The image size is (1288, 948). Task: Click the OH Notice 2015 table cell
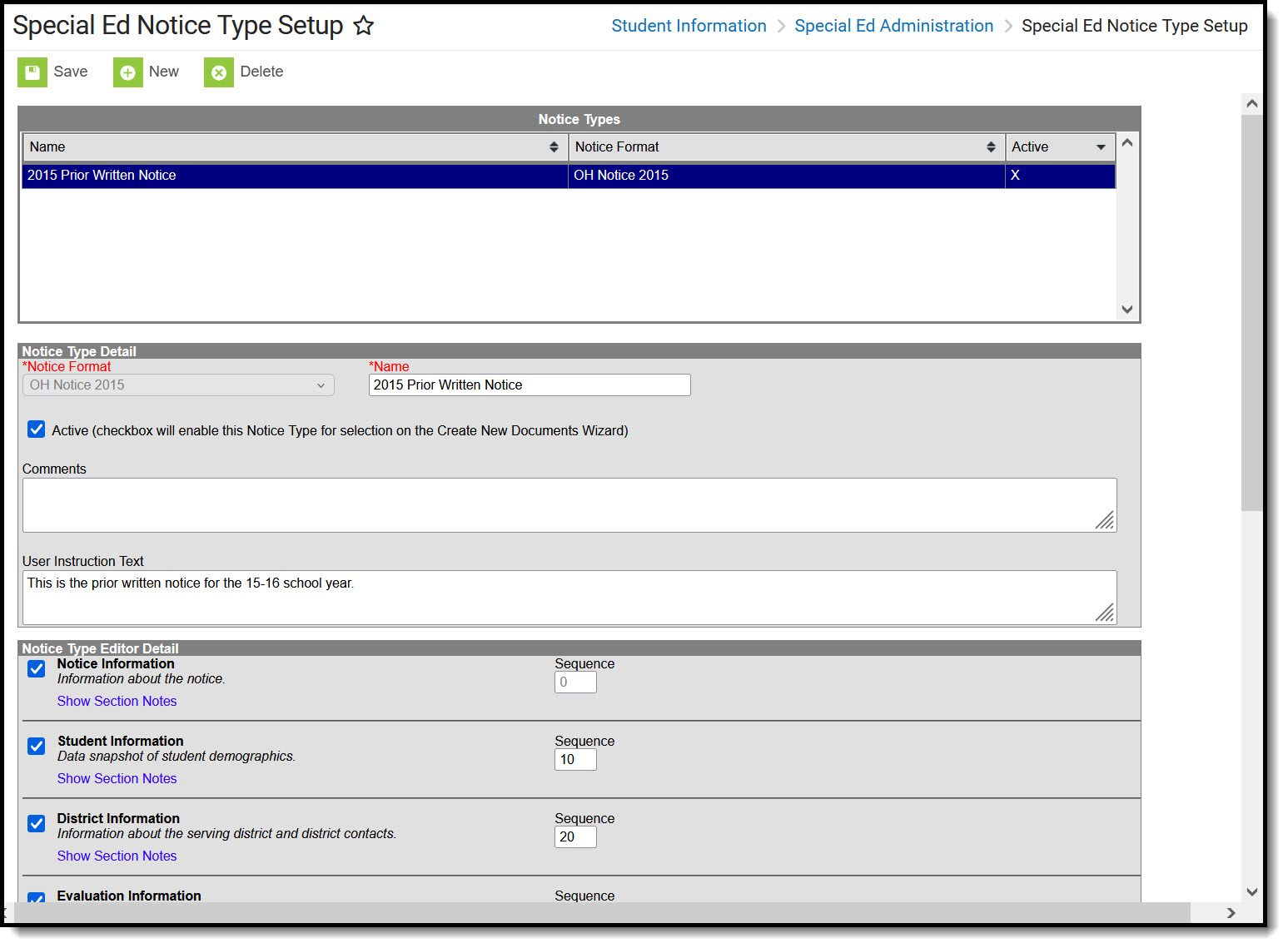pos(787,176)
